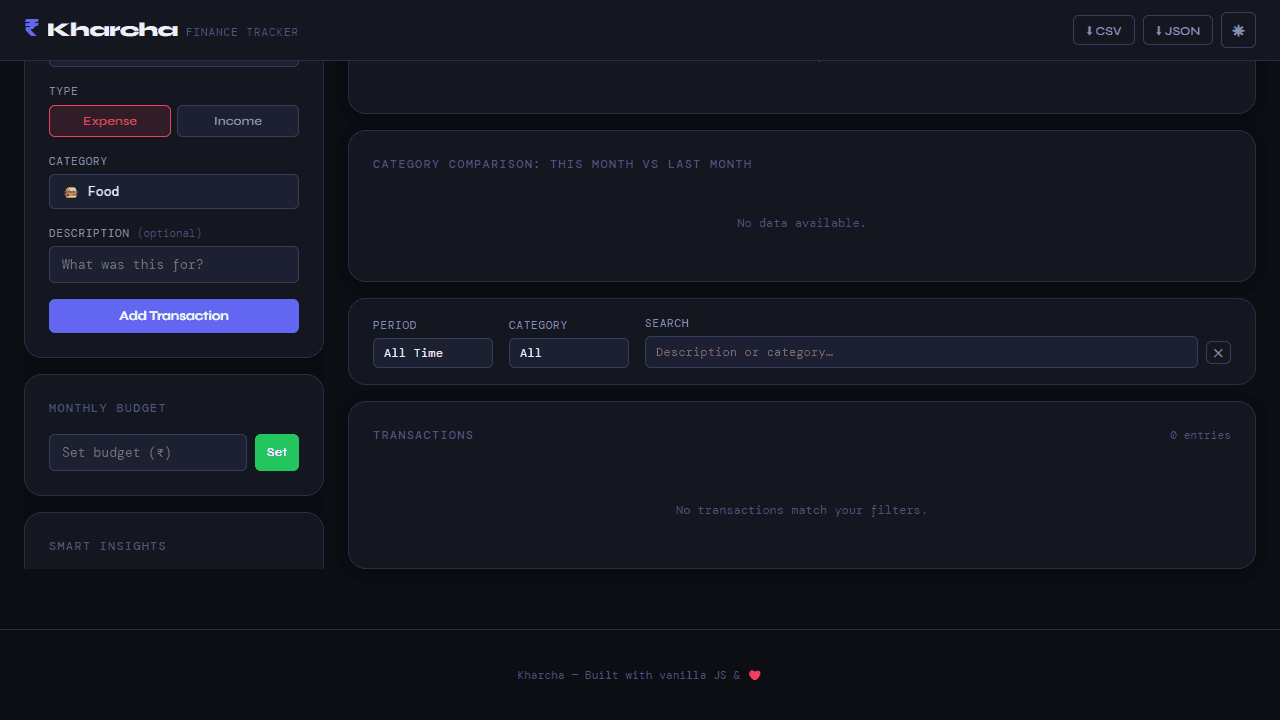Click the 'Finance Tracker' subtitle text
The width and height of the screenshot is (1280, 720).
click(x=242, y=33)
